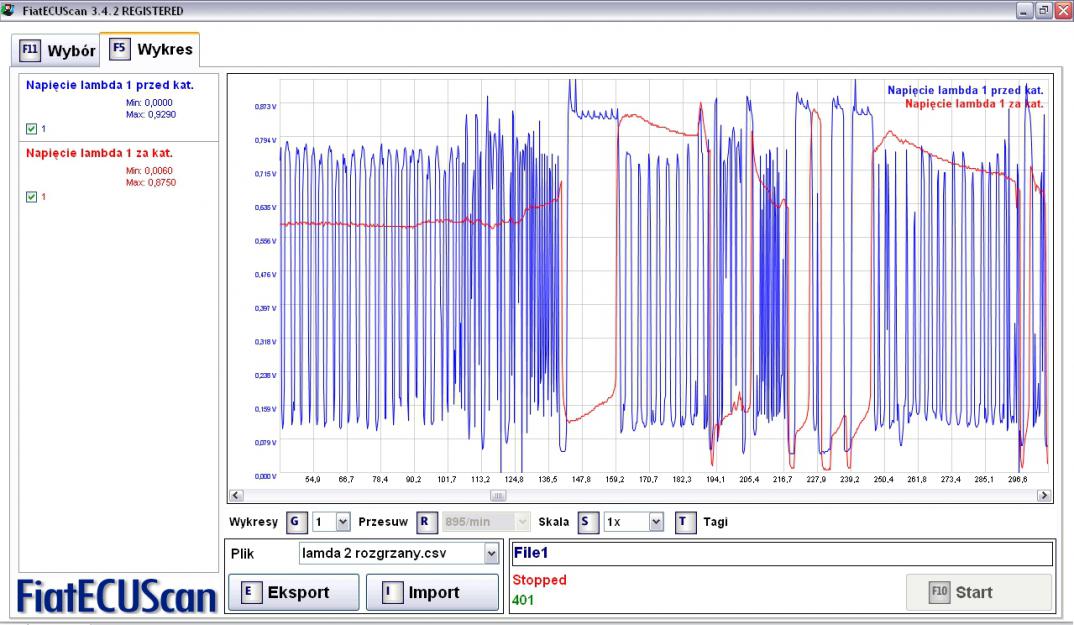Click the FiatECUScan app icon in title bar
Image resolution: width=1074 pixels, height=625 pixels.
click(9, 9)
